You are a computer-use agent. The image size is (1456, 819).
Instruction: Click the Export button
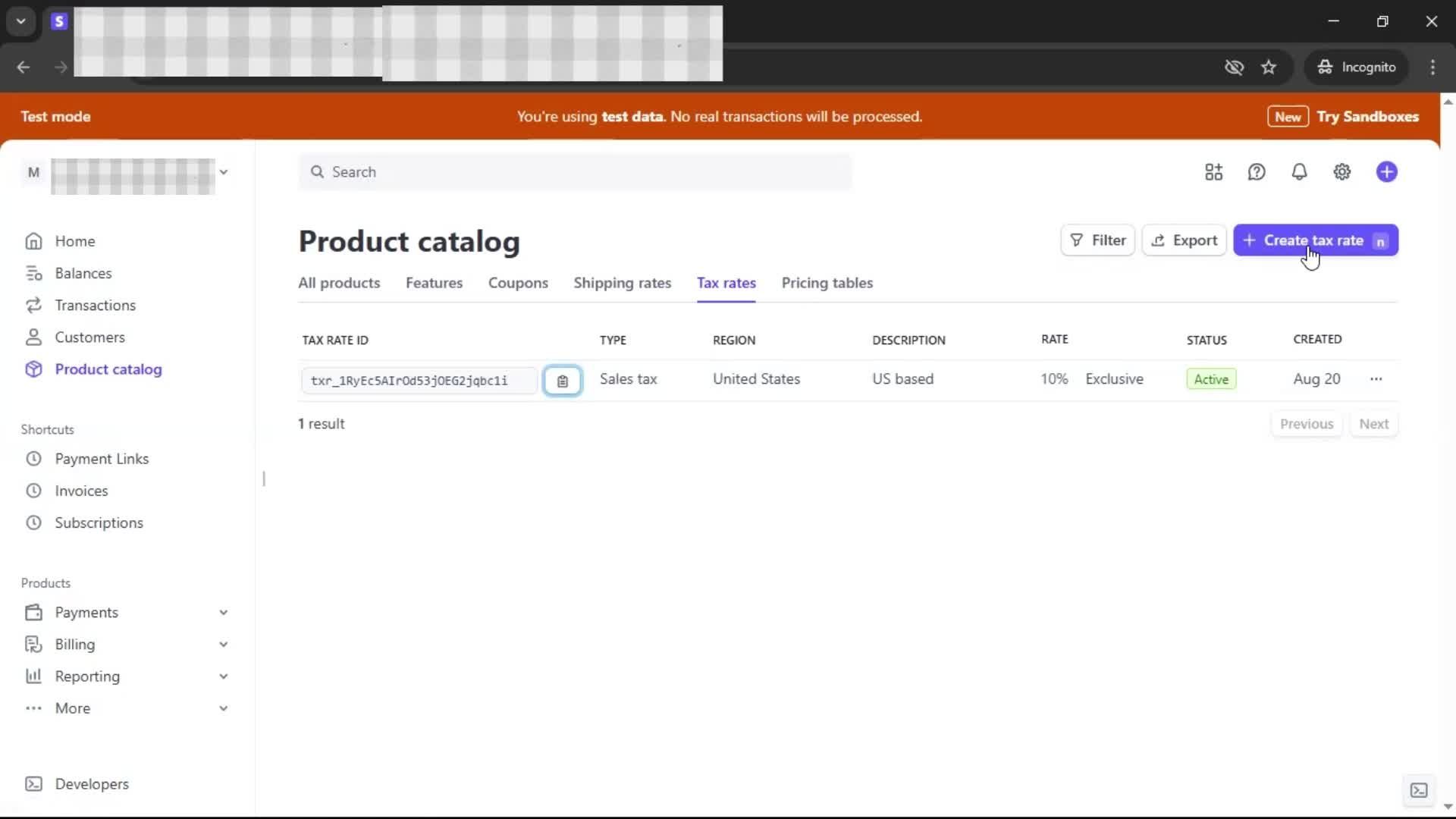pos(1184,240)
